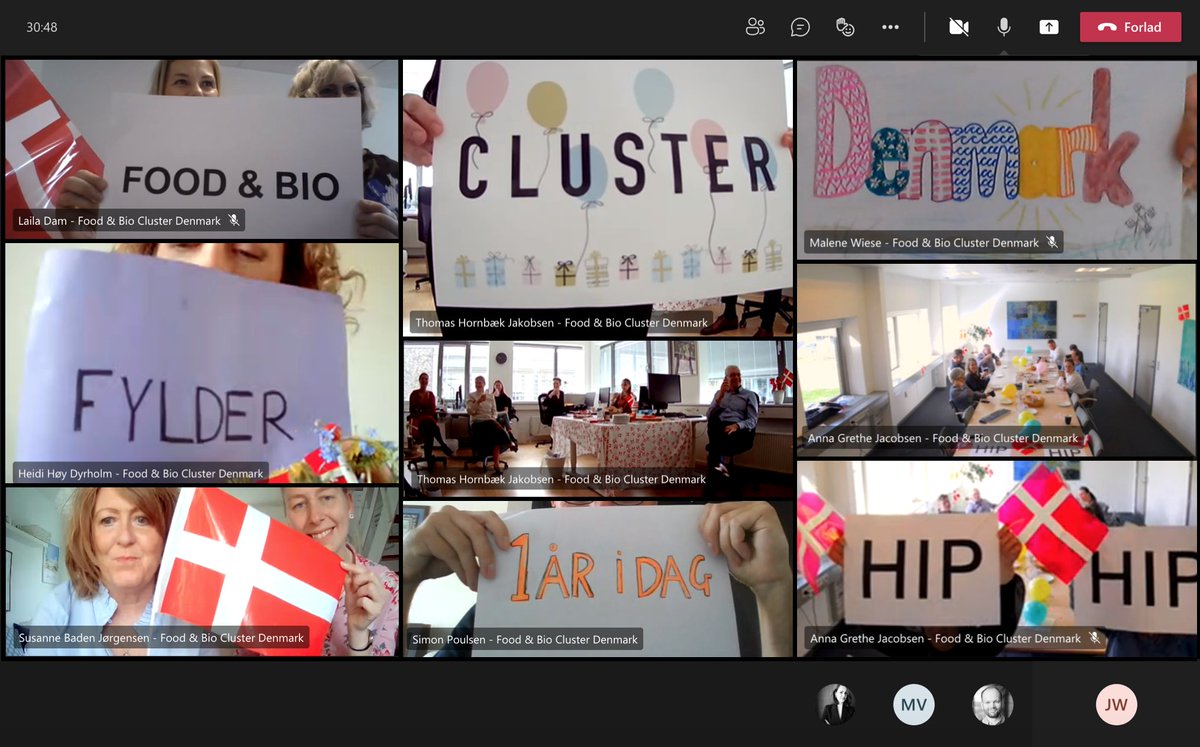Select Thomas Hornbæk Jakobsen's office room video
The height and width of the screenshot is (747, 1200).
[598, 419]
